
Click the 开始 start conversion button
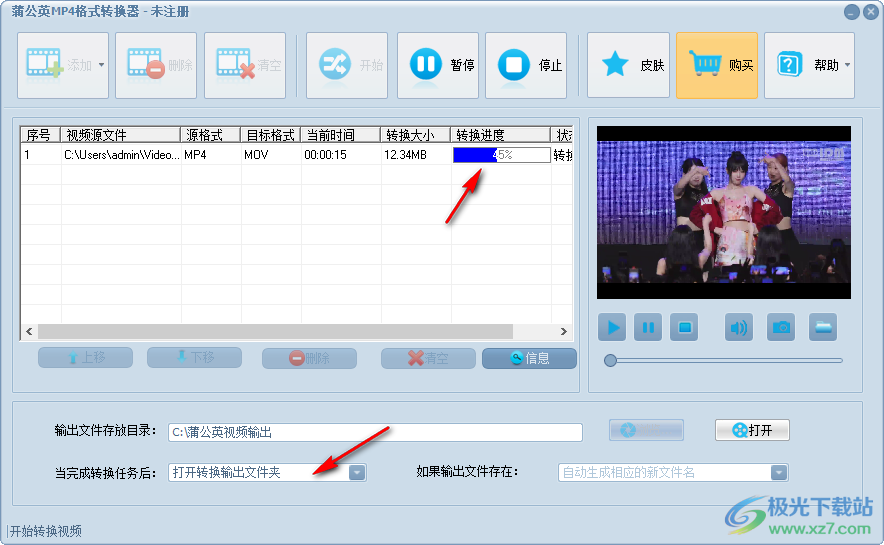[x=347, y=65]
